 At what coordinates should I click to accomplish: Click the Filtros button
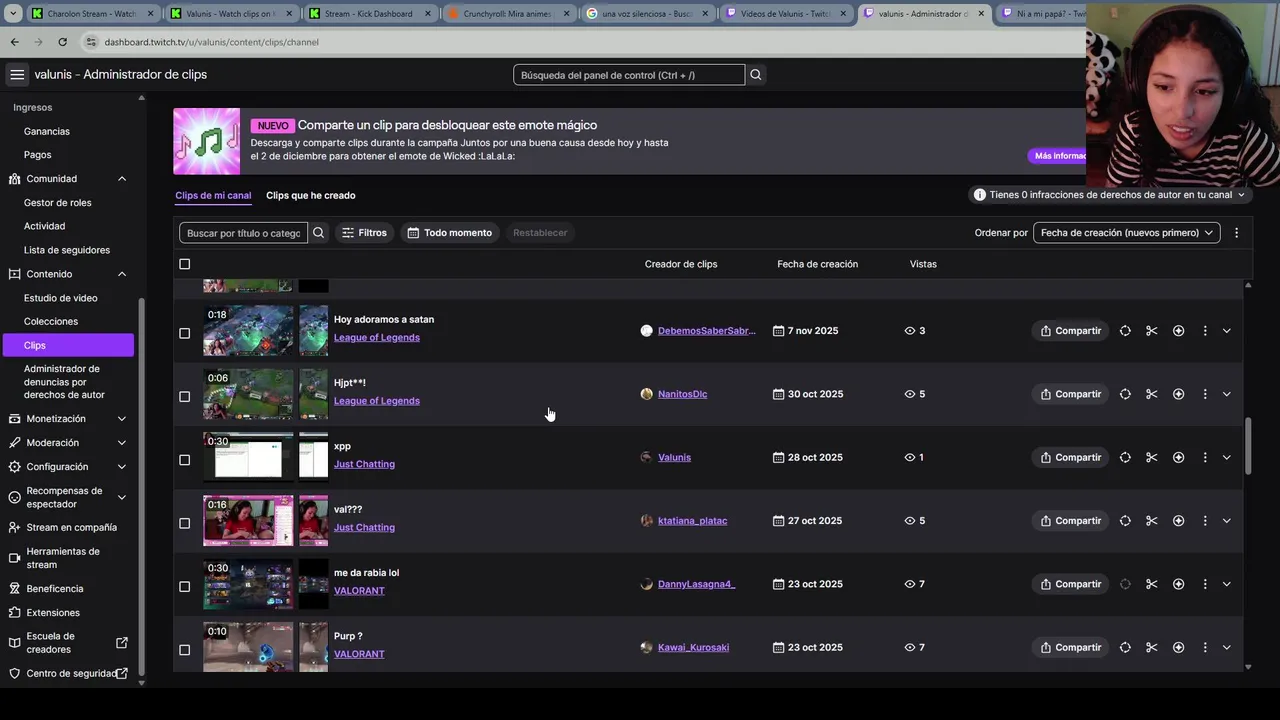tap(364, 233)
